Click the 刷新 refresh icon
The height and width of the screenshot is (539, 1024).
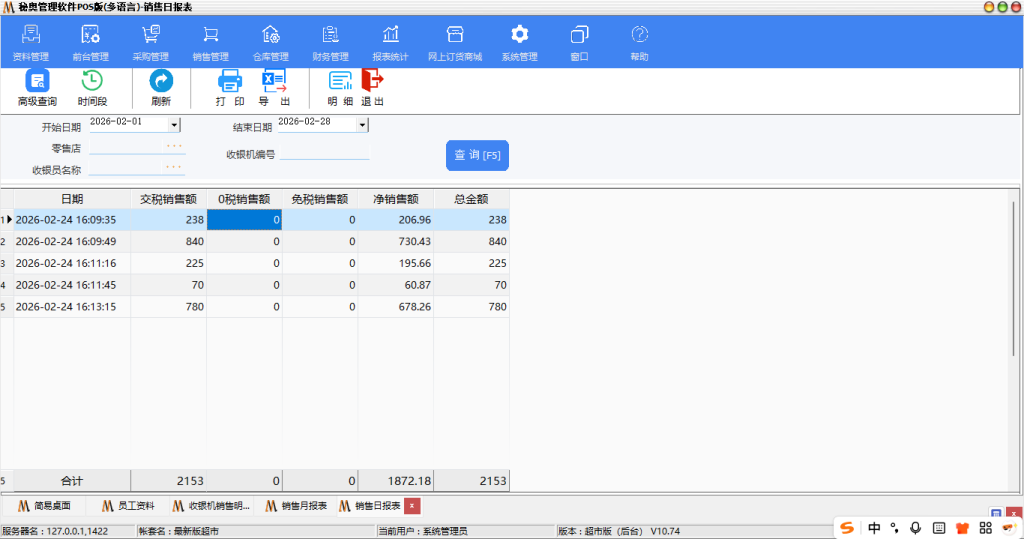point(161,82)
